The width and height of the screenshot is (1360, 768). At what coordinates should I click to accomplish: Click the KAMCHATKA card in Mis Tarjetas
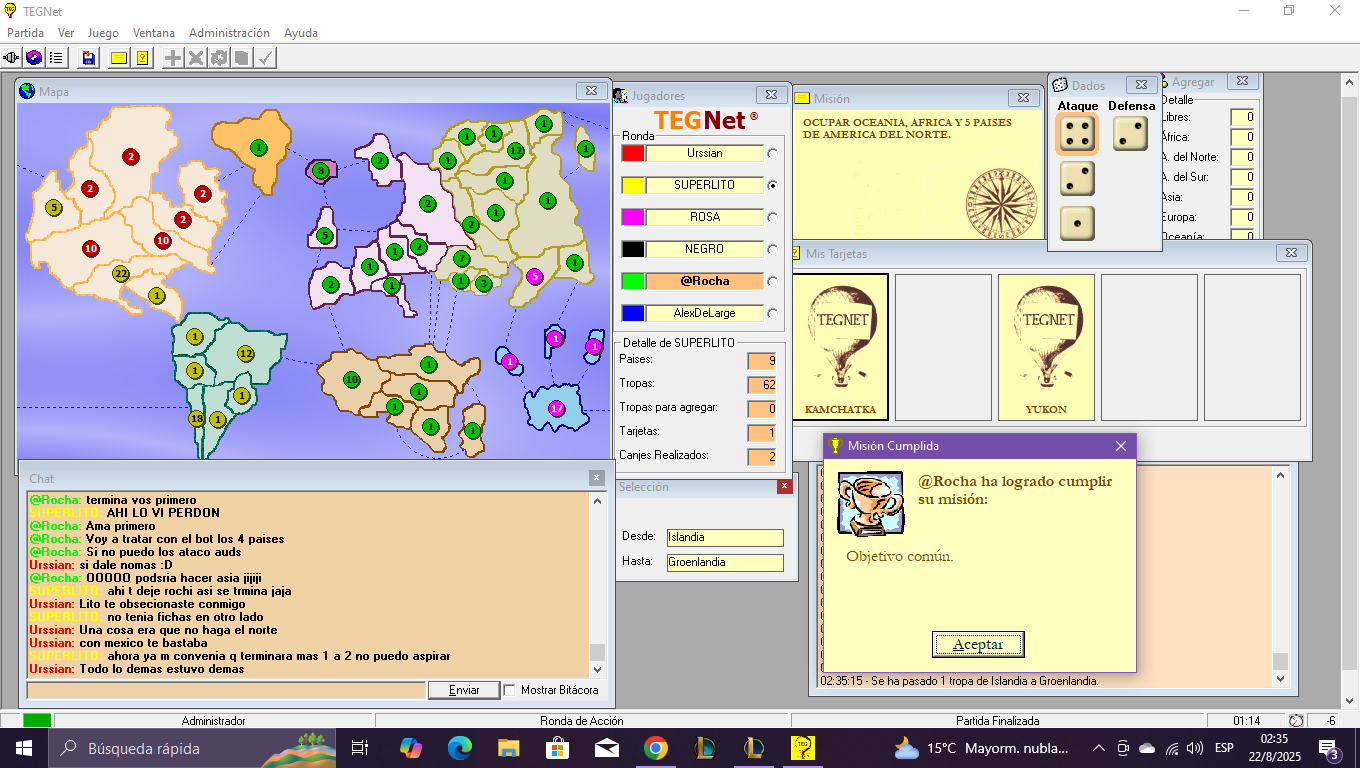(x=840, y=348)
